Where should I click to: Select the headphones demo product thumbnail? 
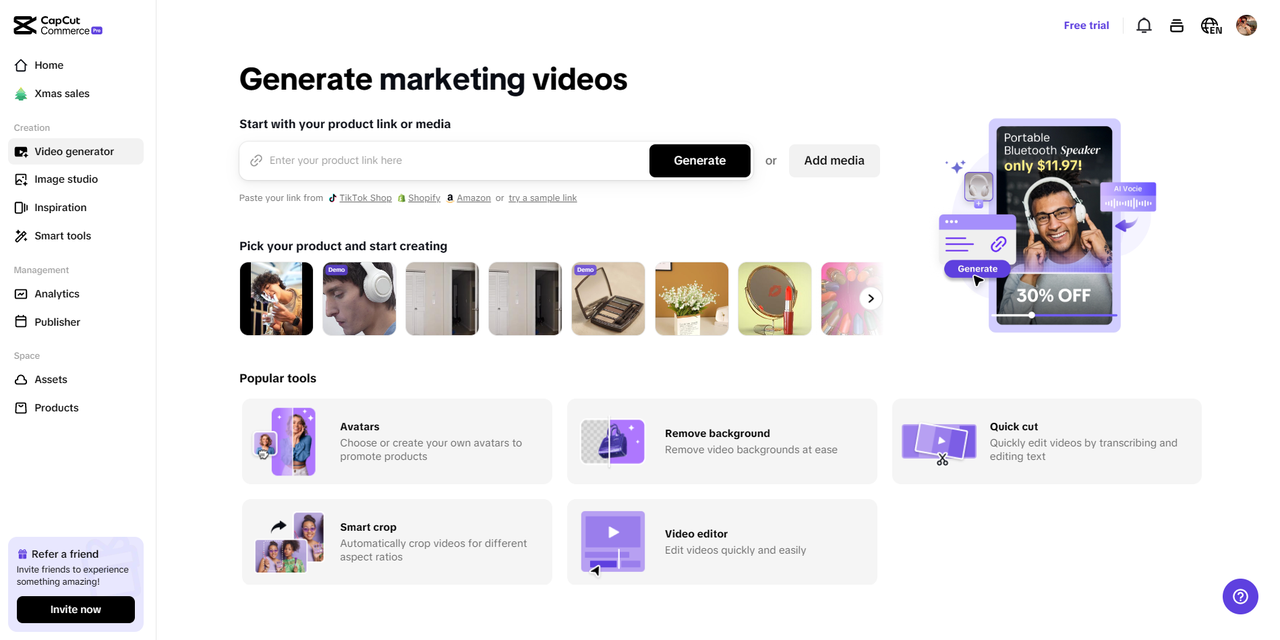click(x=359, y=299)
